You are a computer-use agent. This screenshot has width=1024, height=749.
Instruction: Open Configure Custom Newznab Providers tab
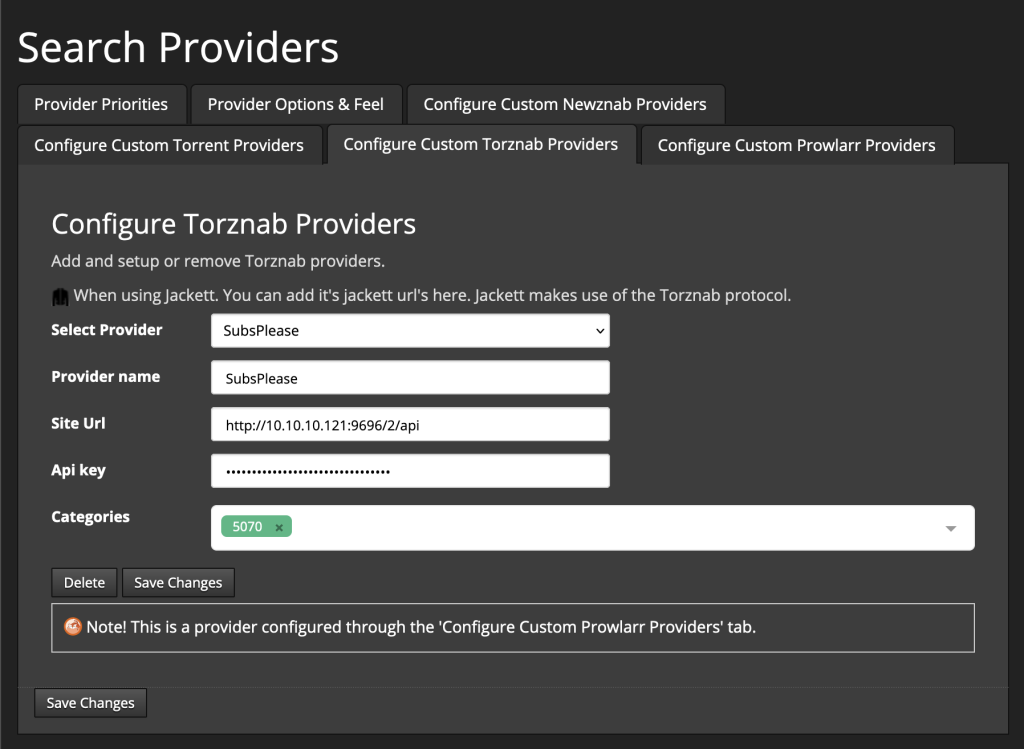tap(565, 104)
